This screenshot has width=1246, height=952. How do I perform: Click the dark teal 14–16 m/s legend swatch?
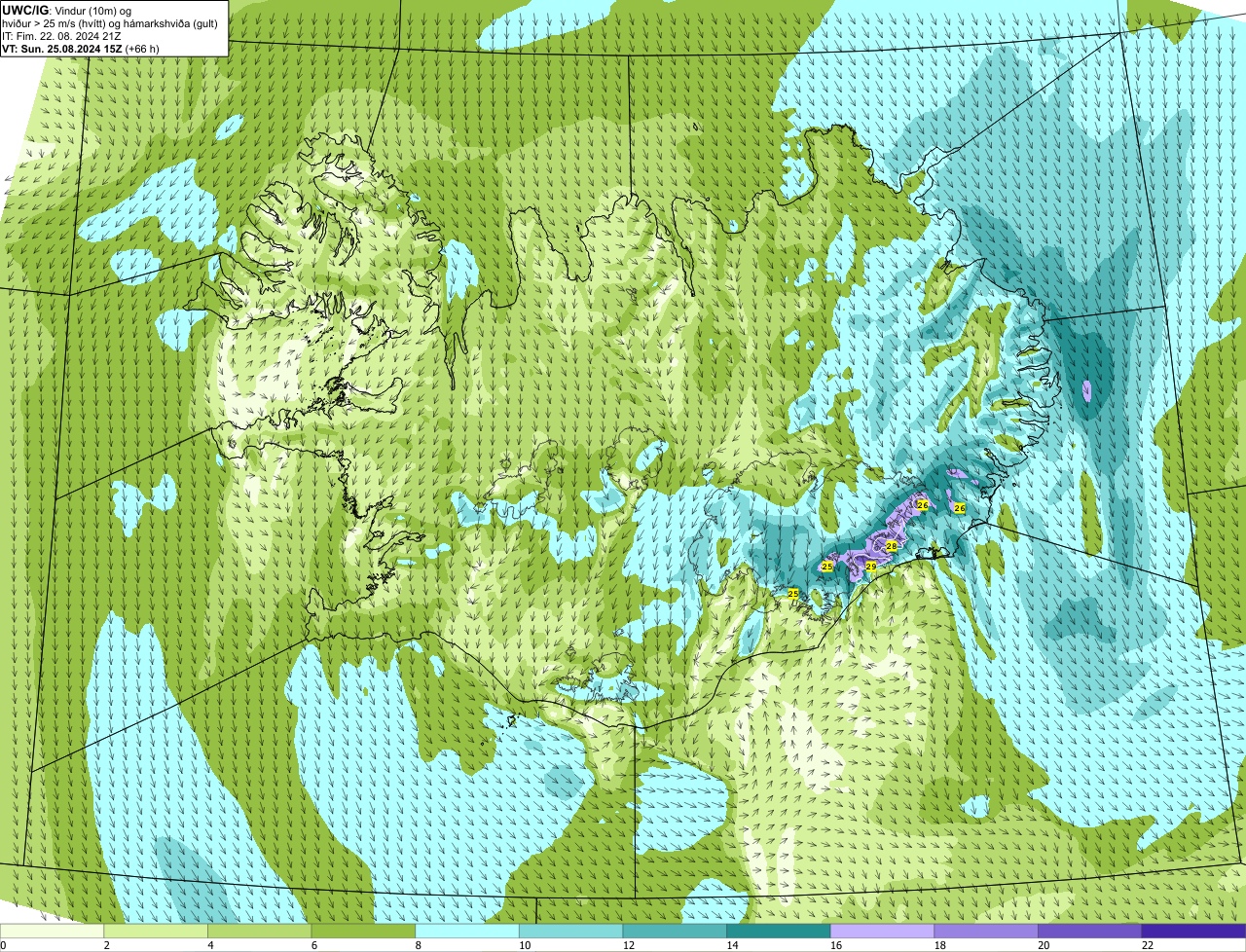pyautogui.click(x=779, y=931)
